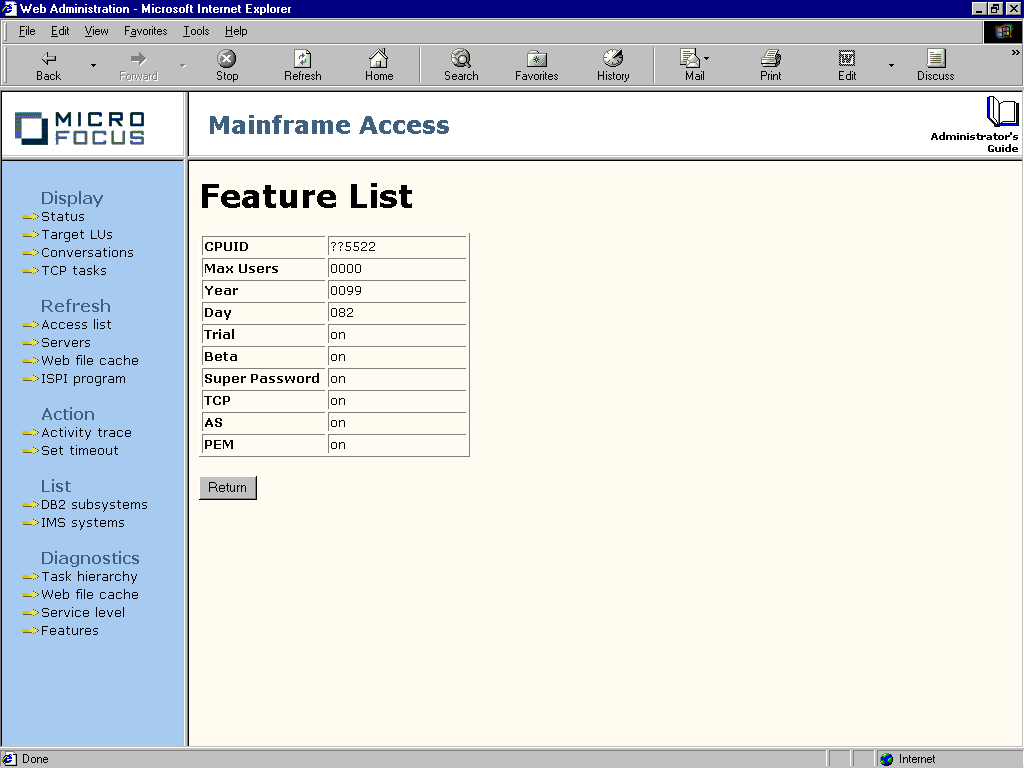Open the Tools menu

point(195,31)
